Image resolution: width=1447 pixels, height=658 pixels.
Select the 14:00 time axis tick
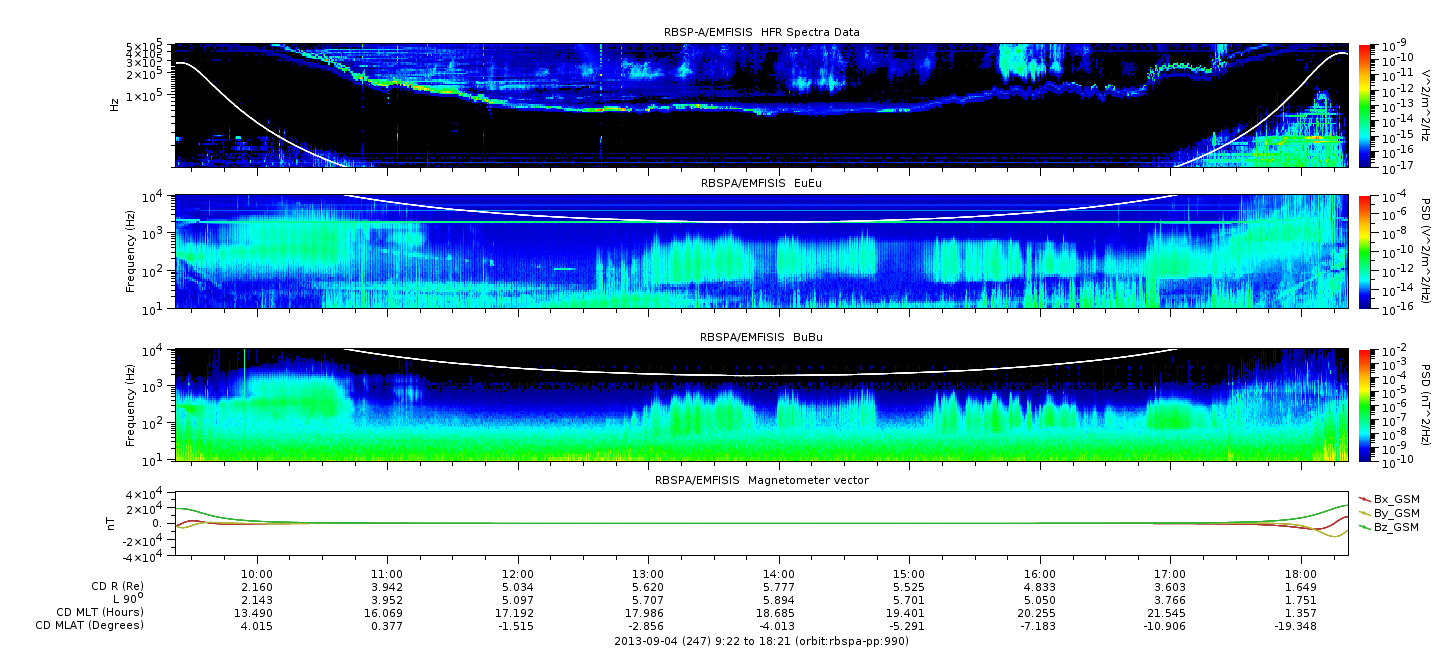pos(779,571)
